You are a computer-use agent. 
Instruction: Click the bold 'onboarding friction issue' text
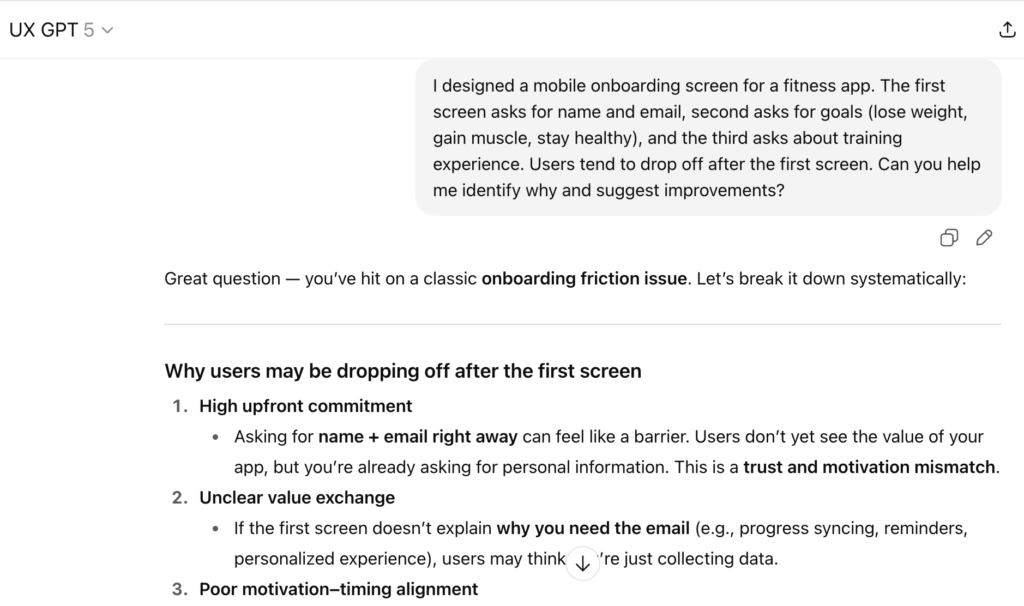point(584,279)
